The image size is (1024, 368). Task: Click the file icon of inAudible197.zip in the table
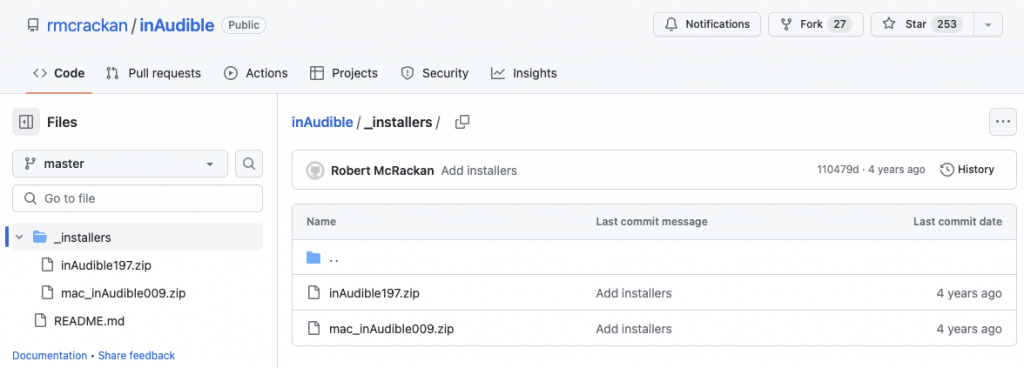pyautogui.click(x=314, y=293)
